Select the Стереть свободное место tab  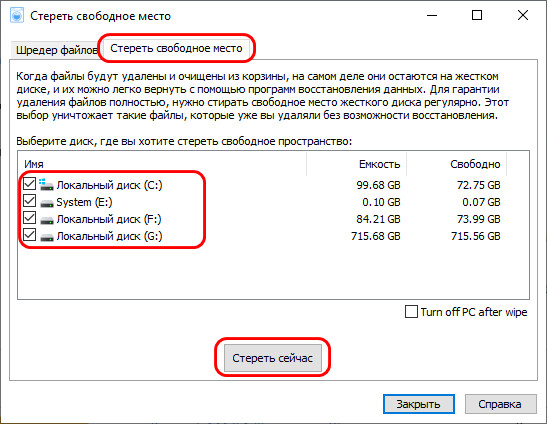pos(176,48)
